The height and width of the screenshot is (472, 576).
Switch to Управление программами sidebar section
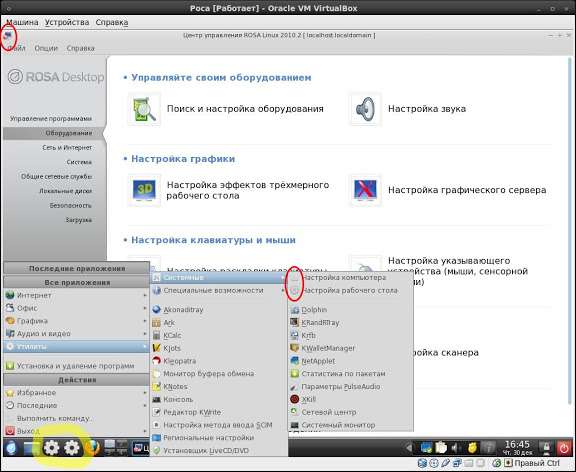tap(51, 119)
